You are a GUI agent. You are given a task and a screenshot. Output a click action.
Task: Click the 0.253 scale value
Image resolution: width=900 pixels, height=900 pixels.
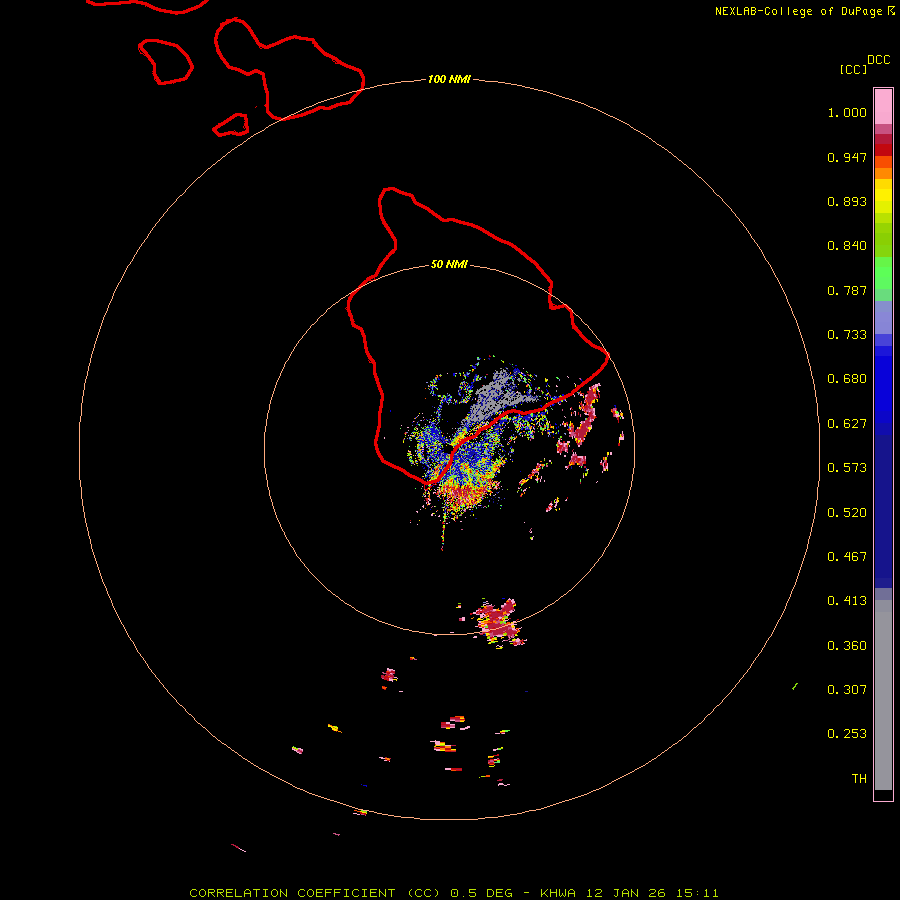847,734
